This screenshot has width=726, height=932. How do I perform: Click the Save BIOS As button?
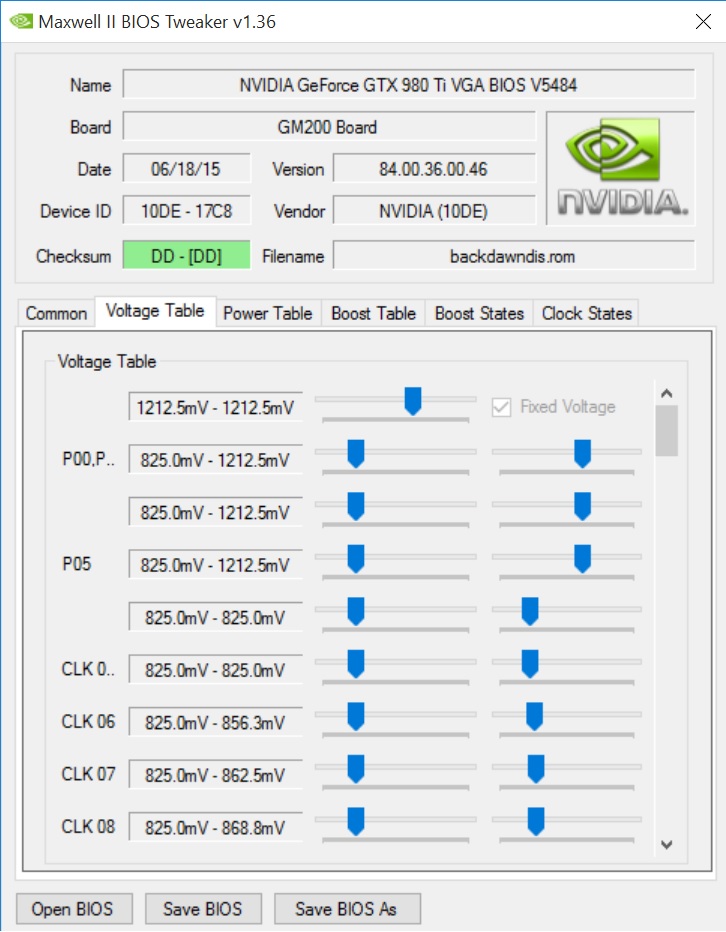(347, 909)
